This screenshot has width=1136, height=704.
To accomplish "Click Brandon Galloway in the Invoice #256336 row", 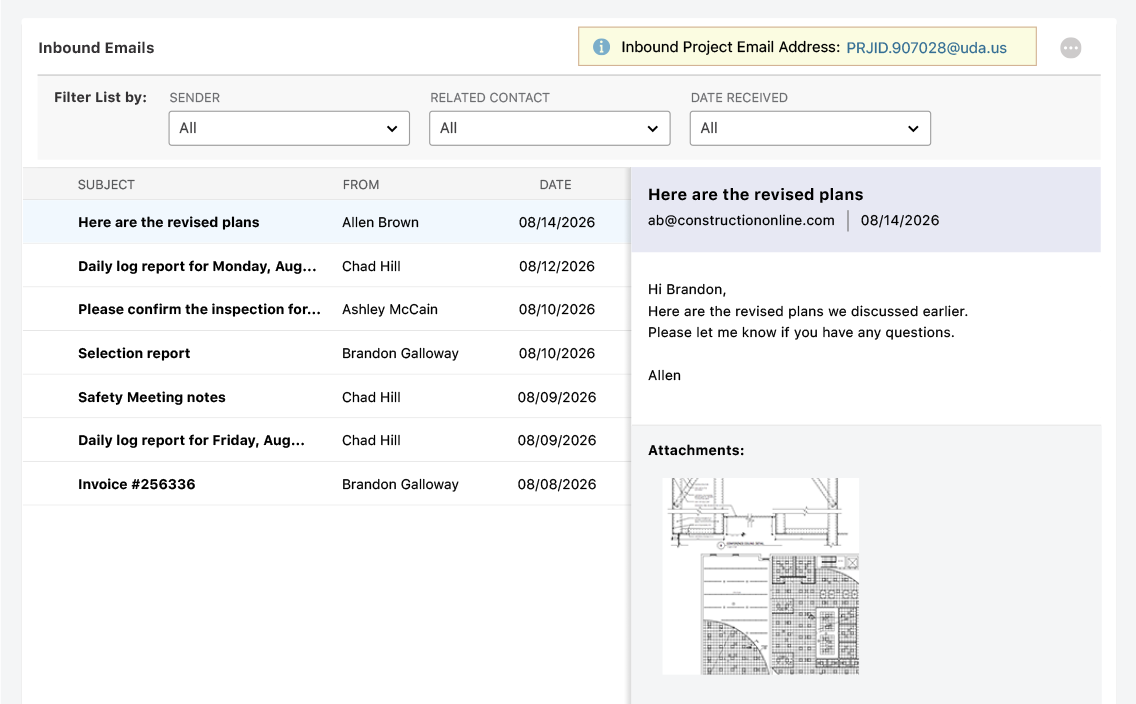I will click(400, 485).
